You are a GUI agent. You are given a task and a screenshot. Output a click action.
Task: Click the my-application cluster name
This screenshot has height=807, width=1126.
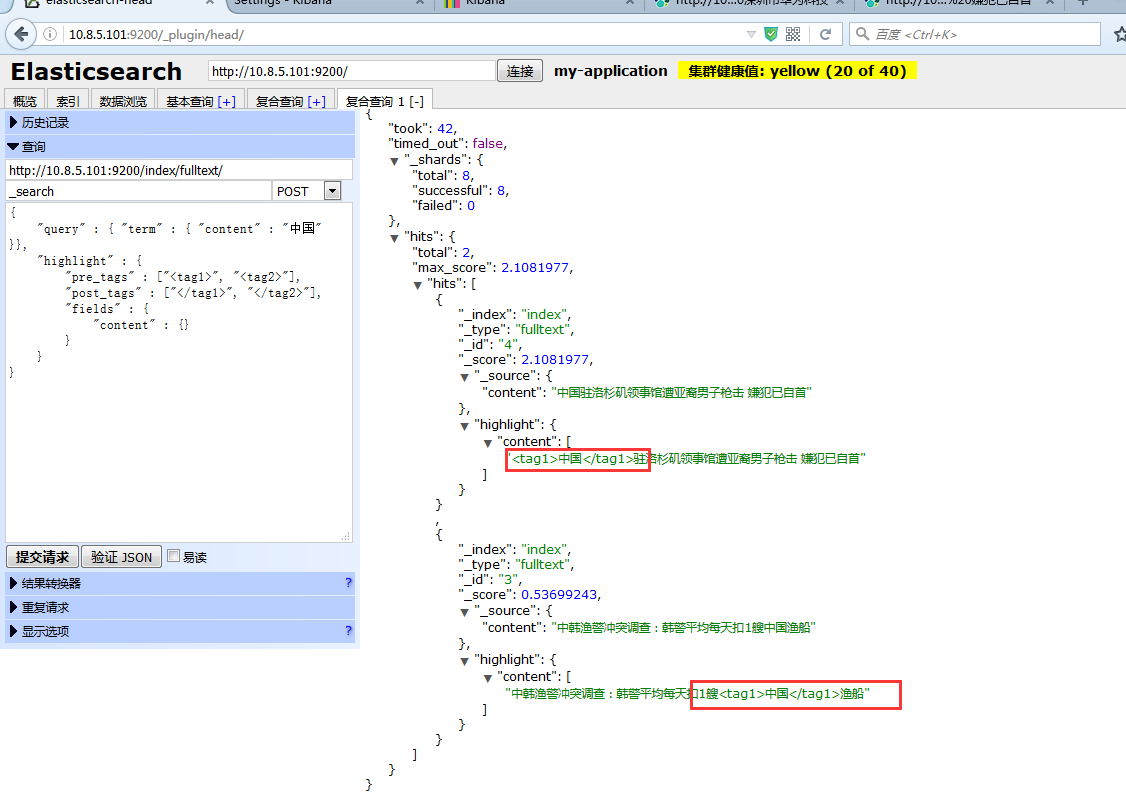tap(610, 70)
